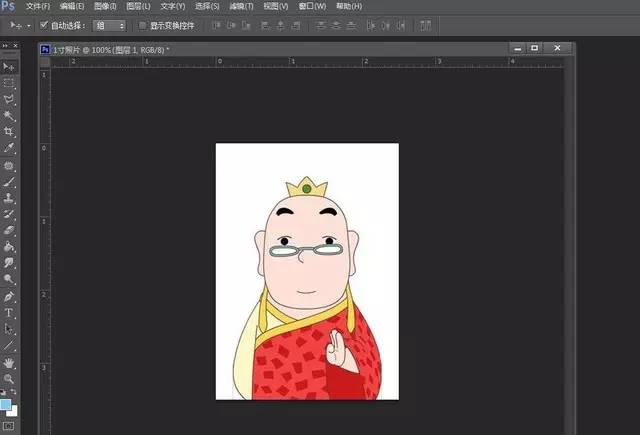Click align horizontal centers icon
Screen dimensions: 640x435
pos(280,26)
